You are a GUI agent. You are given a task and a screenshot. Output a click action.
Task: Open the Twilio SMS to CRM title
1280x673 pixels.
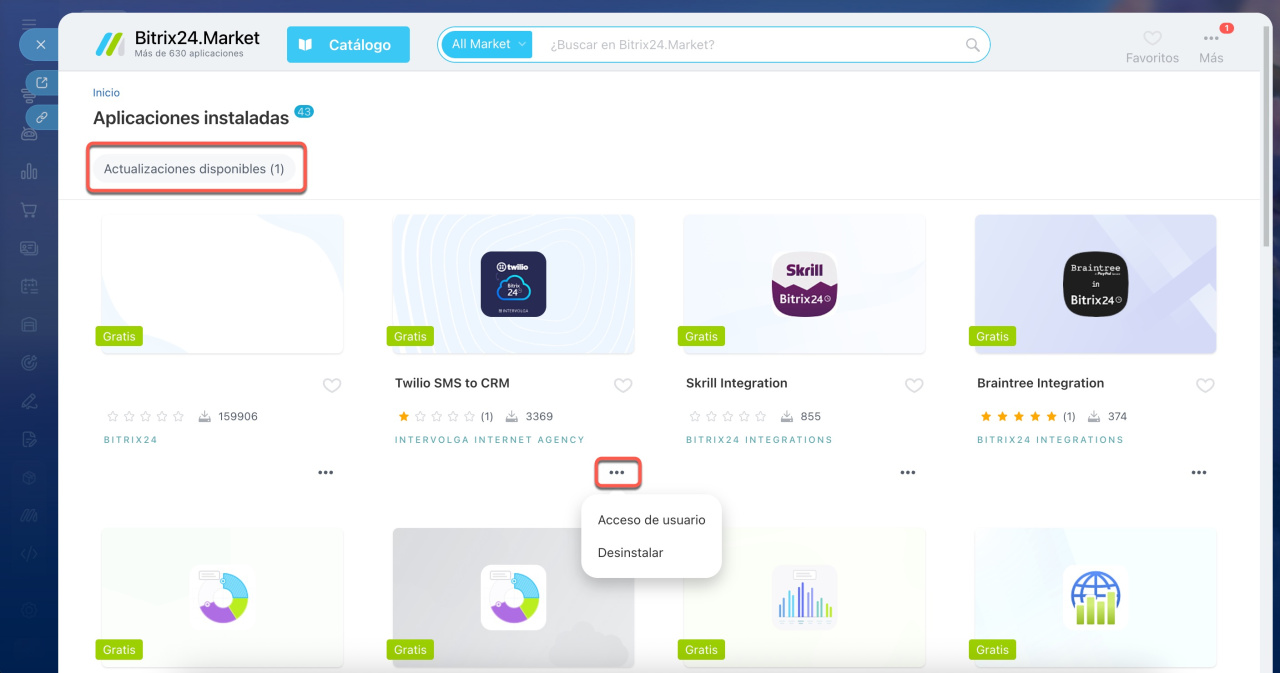(x=452, y=383)
